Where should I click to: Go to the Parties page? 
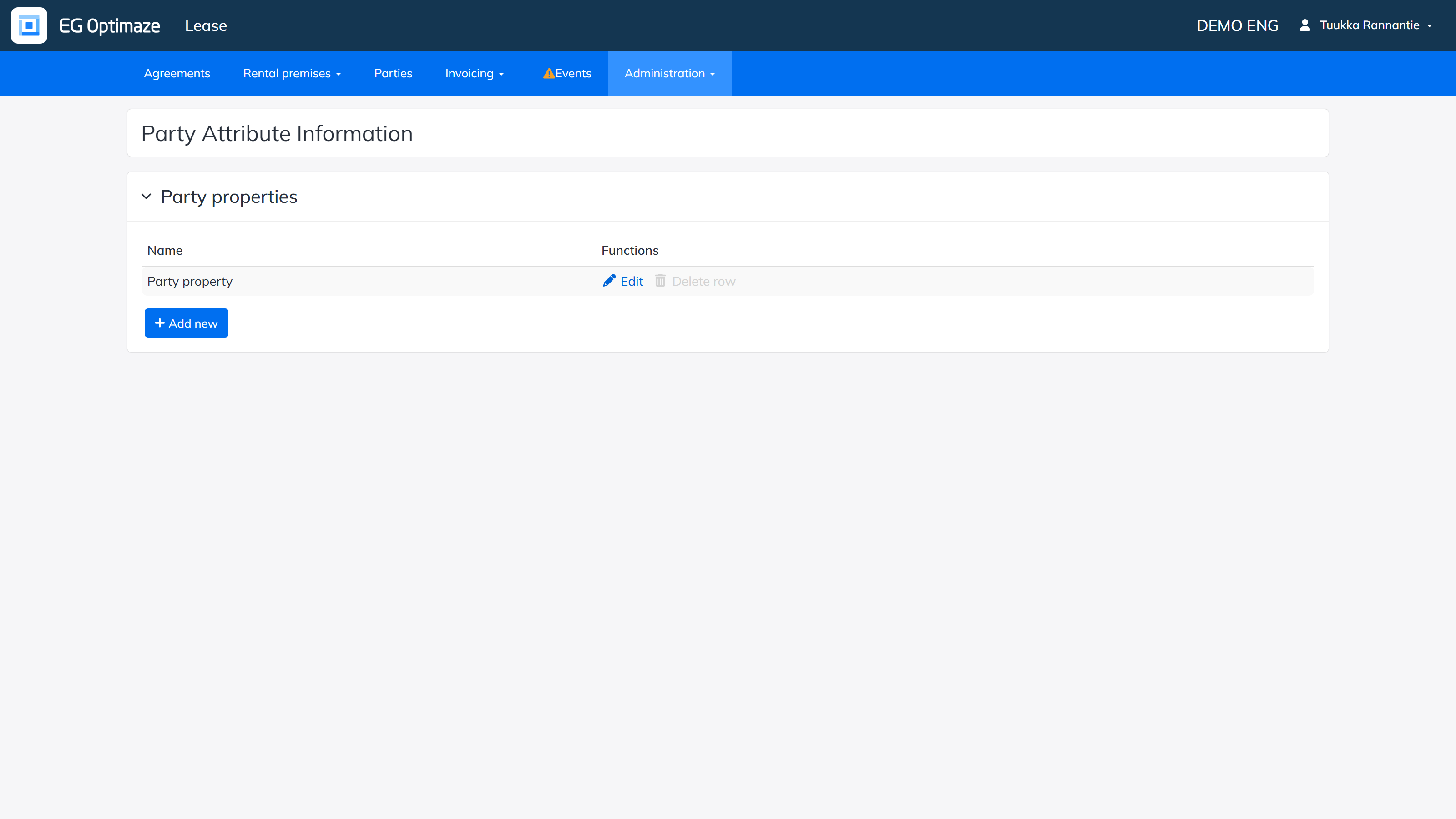(394, 73)
